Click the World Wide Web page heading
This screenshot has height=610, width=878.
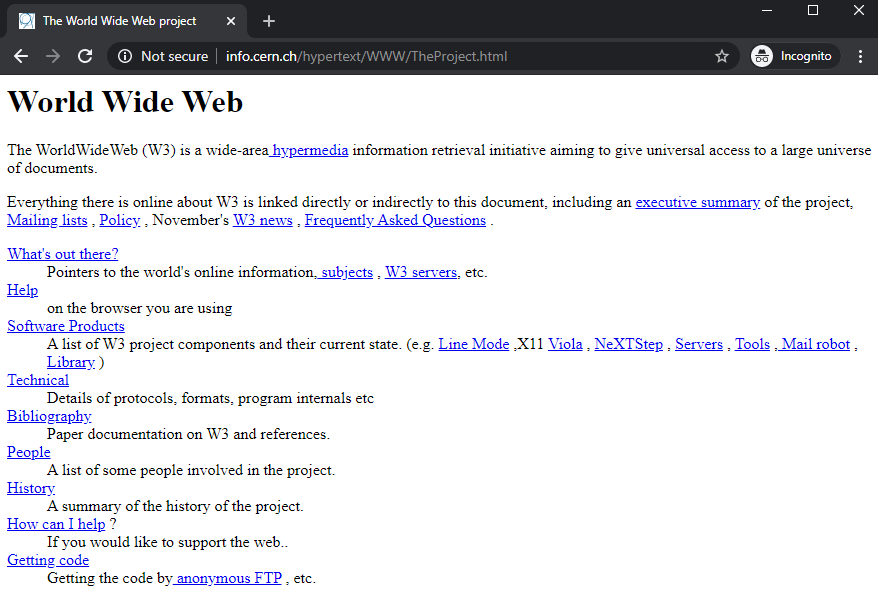tap(125, 102)
